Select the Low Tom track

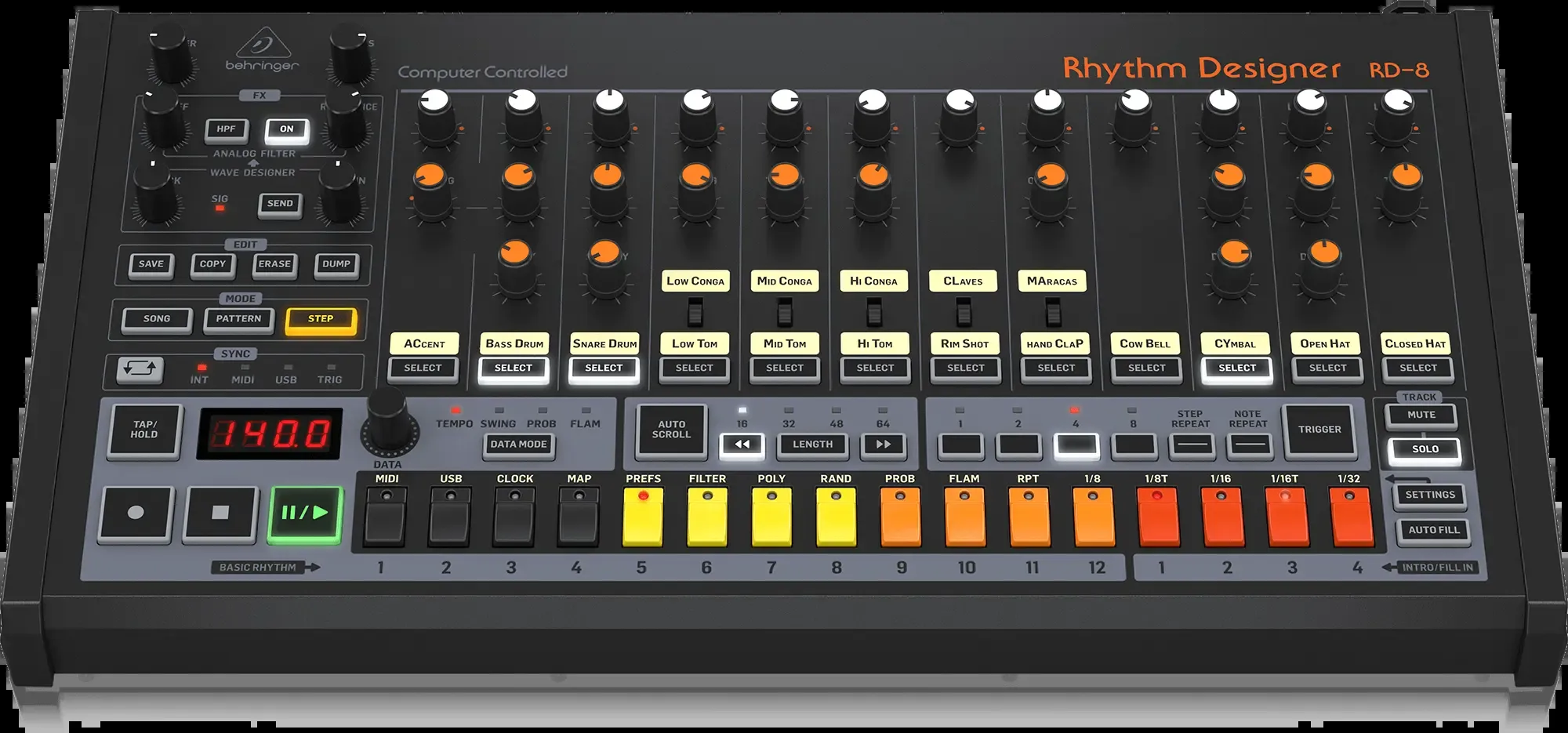pos(695,368)
